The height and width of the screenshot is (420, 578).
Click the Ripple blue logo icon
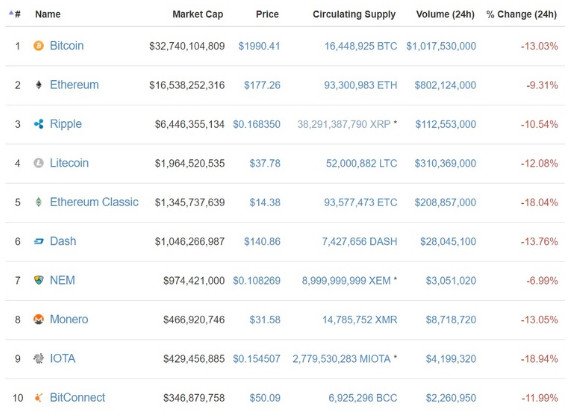[38, 124]
